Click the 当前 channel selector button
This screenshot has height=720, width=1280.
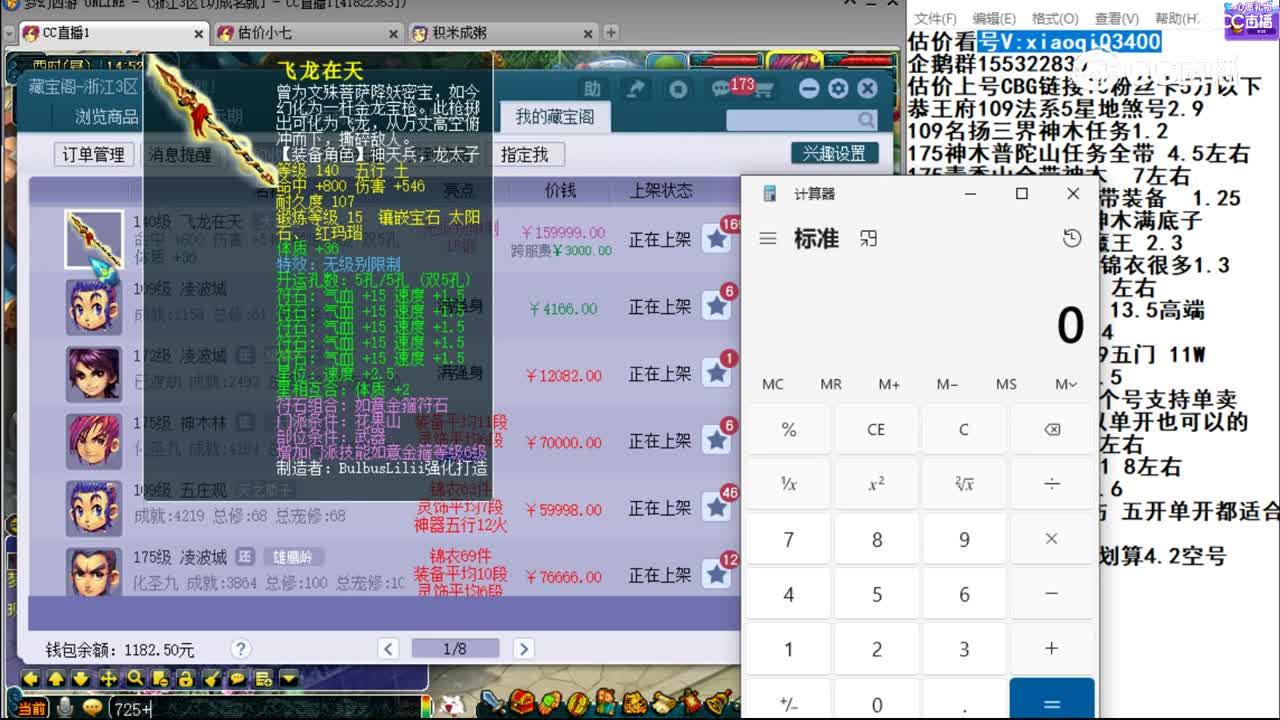[x=31, y=708]
